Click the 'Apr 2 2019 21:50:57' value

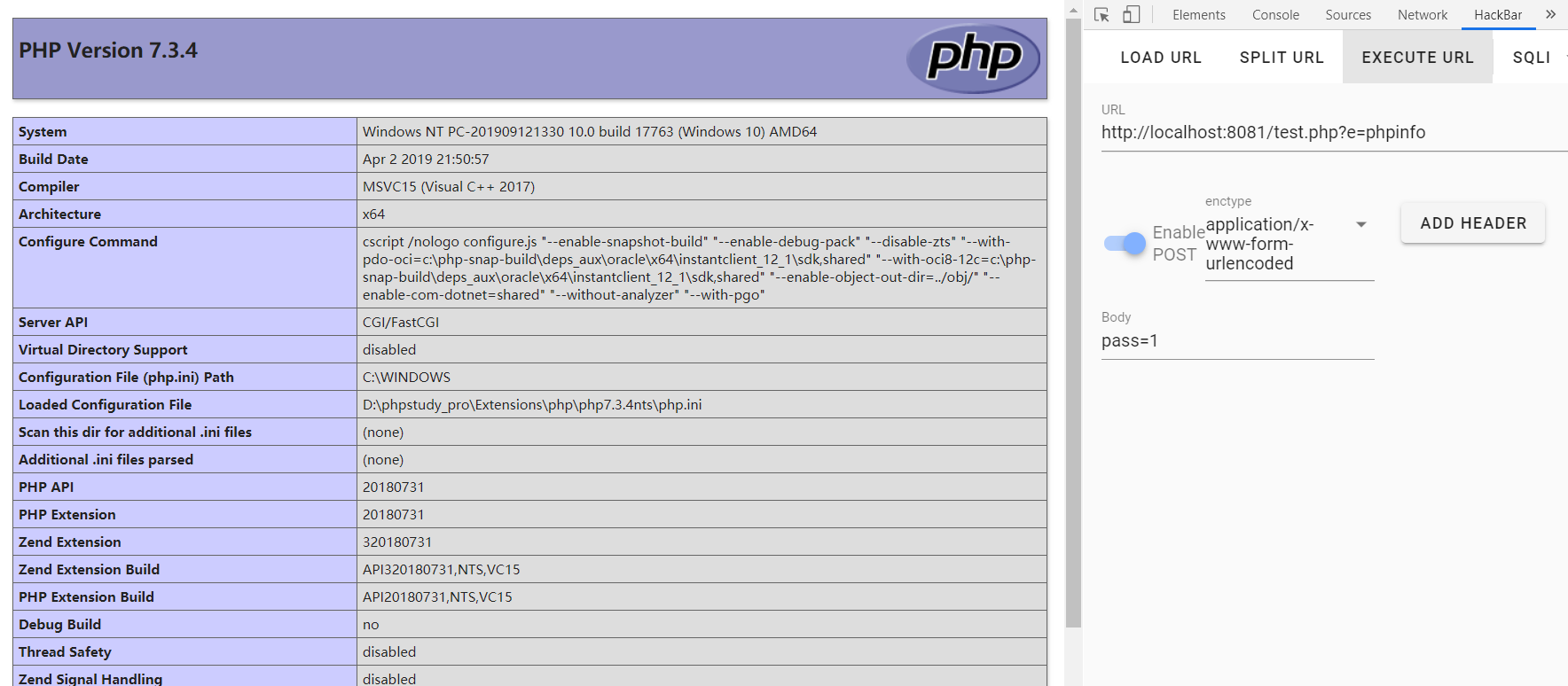[x=426, y=160]
